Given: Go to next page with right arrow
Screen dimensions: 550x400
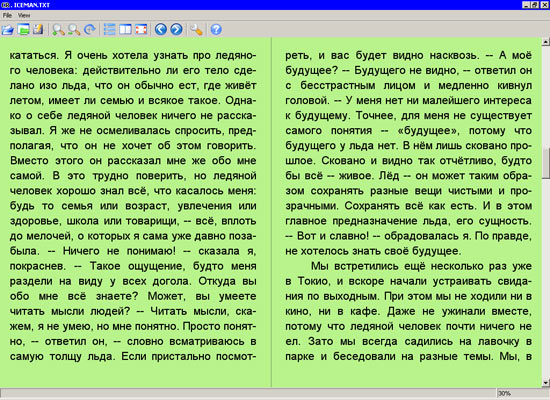Looking at the screenshot, I should tap(176, 29).
